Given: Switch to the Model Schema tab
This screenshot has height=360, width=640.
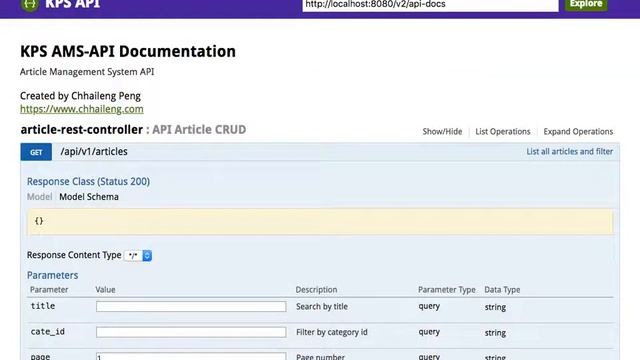Looking at the screenshot, I should point(89,197).
